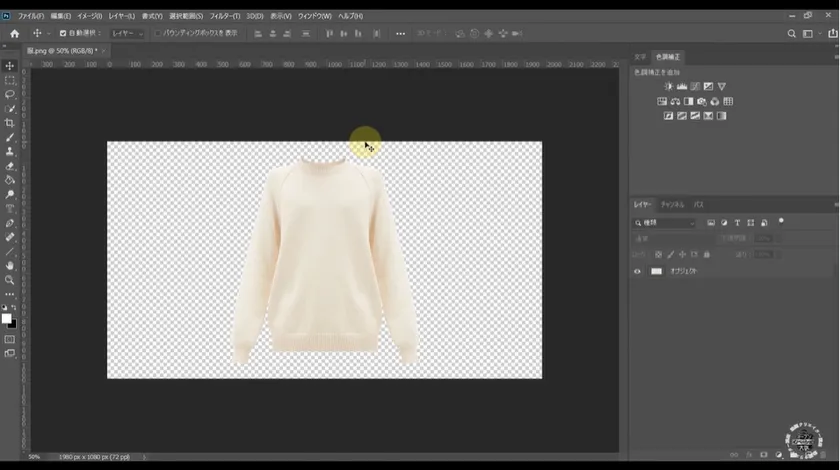Viewport: 840px width, 470px height.
Task: Select the Crop tool
Action: click(10, 123)
